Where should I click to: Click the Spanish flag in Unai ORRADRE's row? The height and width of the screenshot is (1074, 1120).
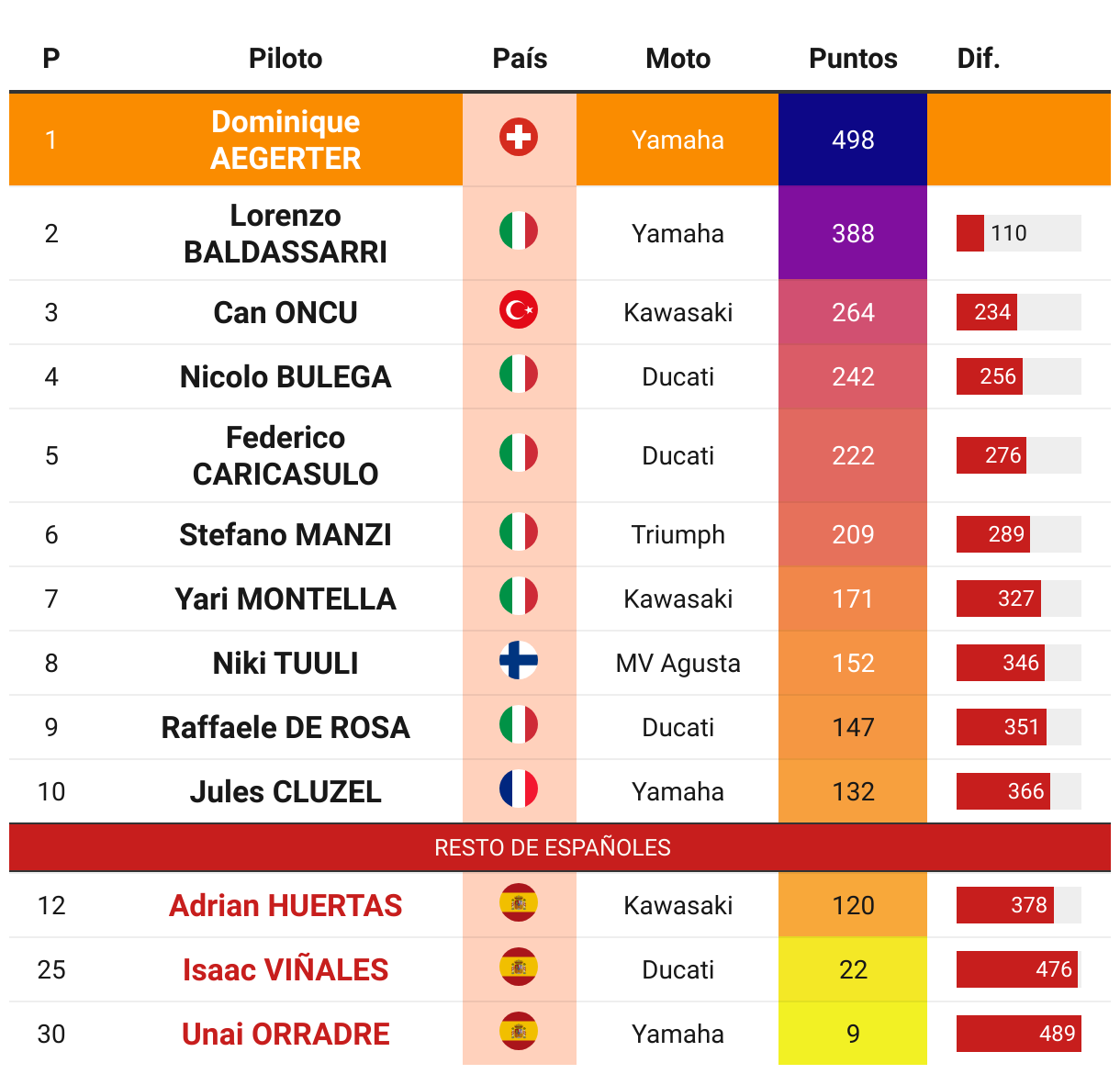(x=519, y=1032)
